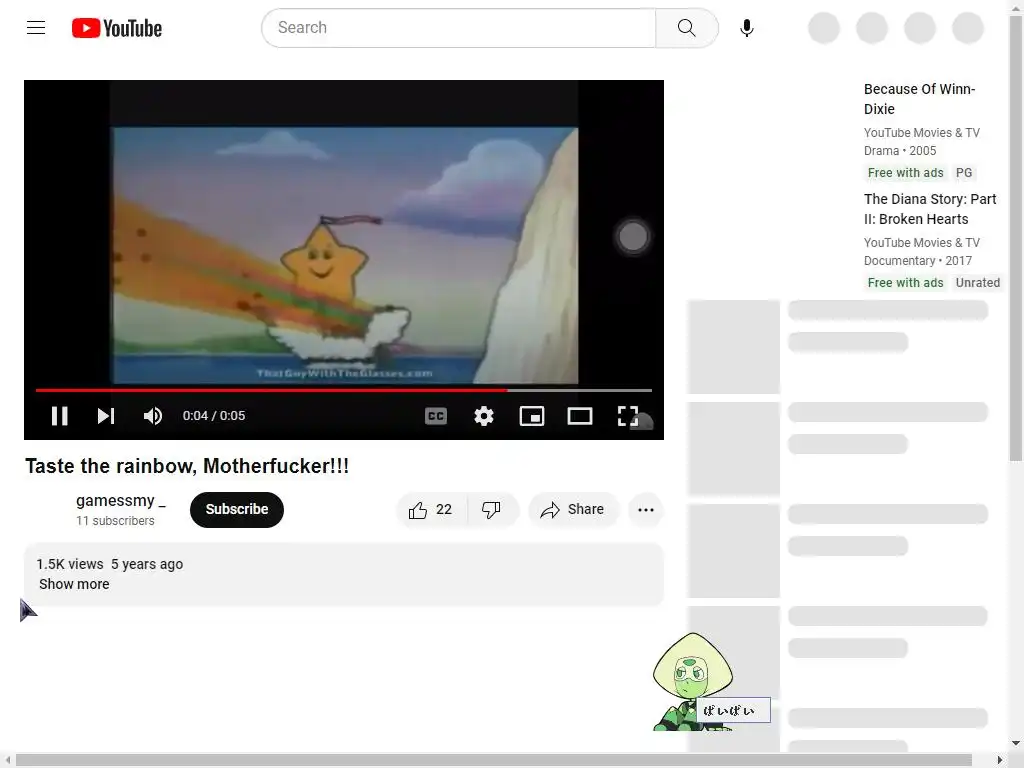Click the YouTube logo

click(117, 28)
